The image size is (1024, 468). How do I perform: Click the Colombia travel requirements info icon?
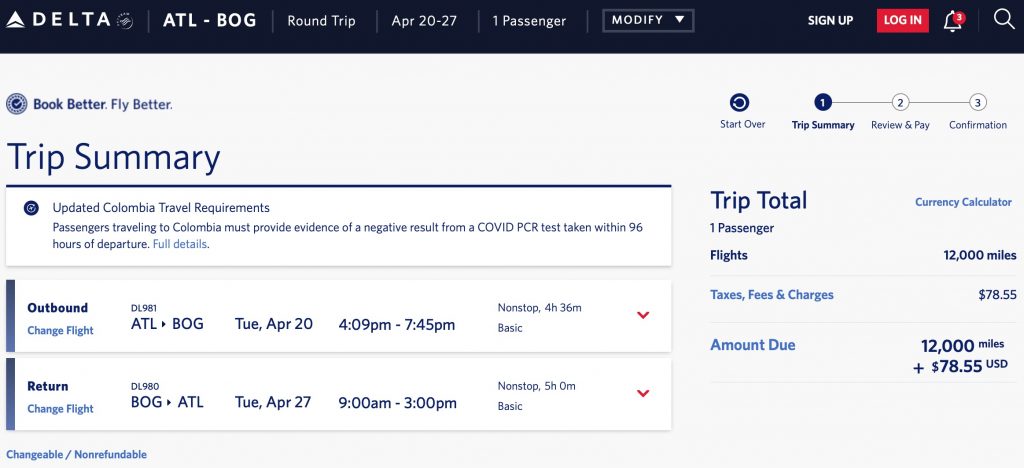click(31, 208)
